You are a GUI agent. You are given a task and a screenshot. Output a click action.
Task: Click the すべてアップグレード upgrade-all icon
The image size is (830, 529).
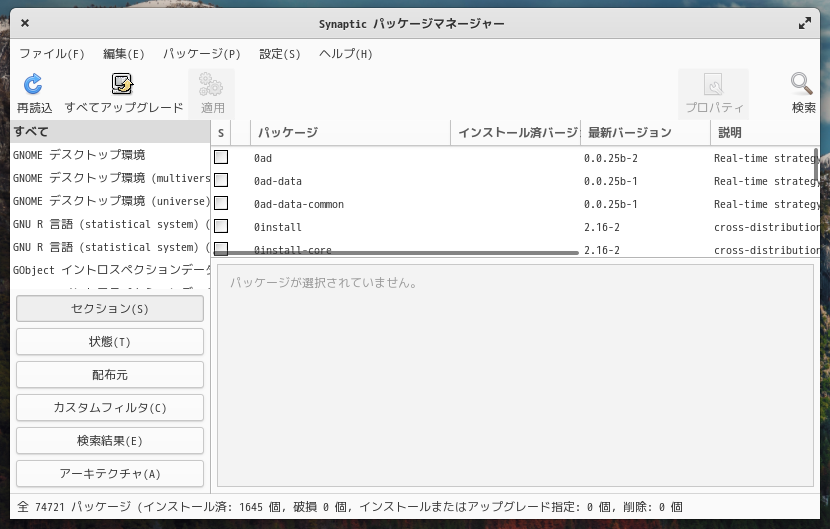(123, 84)
